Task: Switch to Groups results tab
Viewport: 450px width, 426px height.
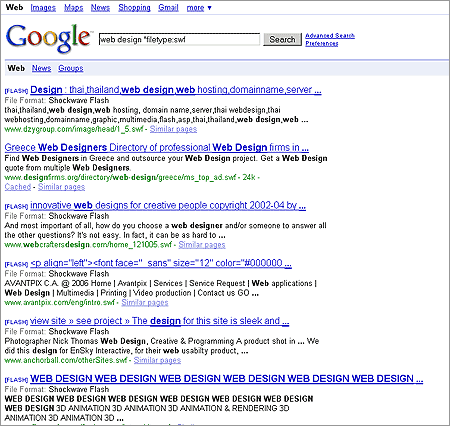Action: coord(71,68)
